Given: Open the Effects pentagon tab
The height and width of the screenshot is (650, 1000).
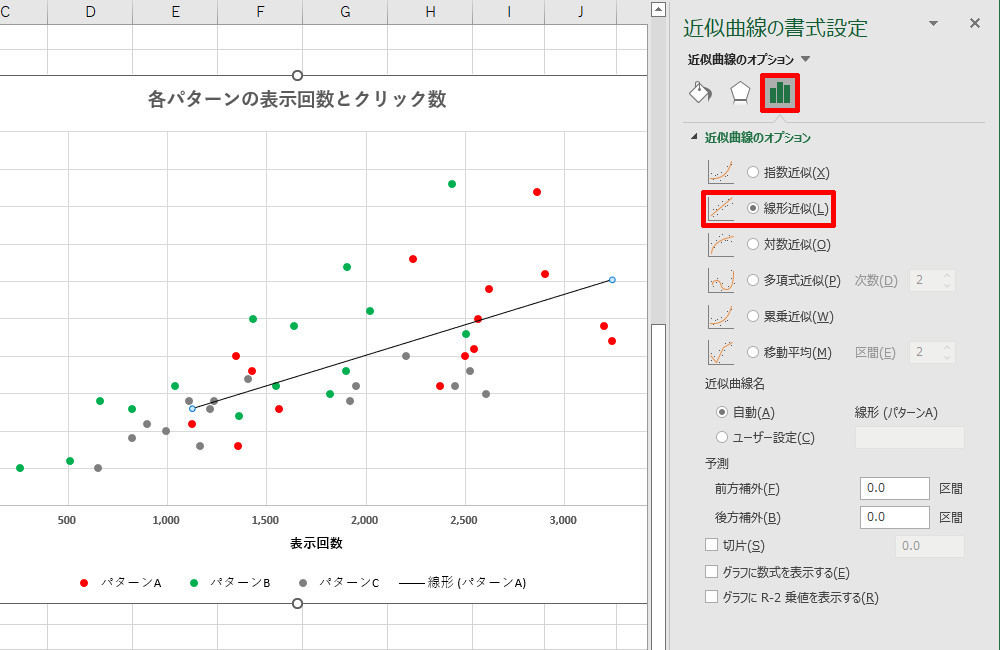Looking at the screenshot, I should tap(740, 92).
